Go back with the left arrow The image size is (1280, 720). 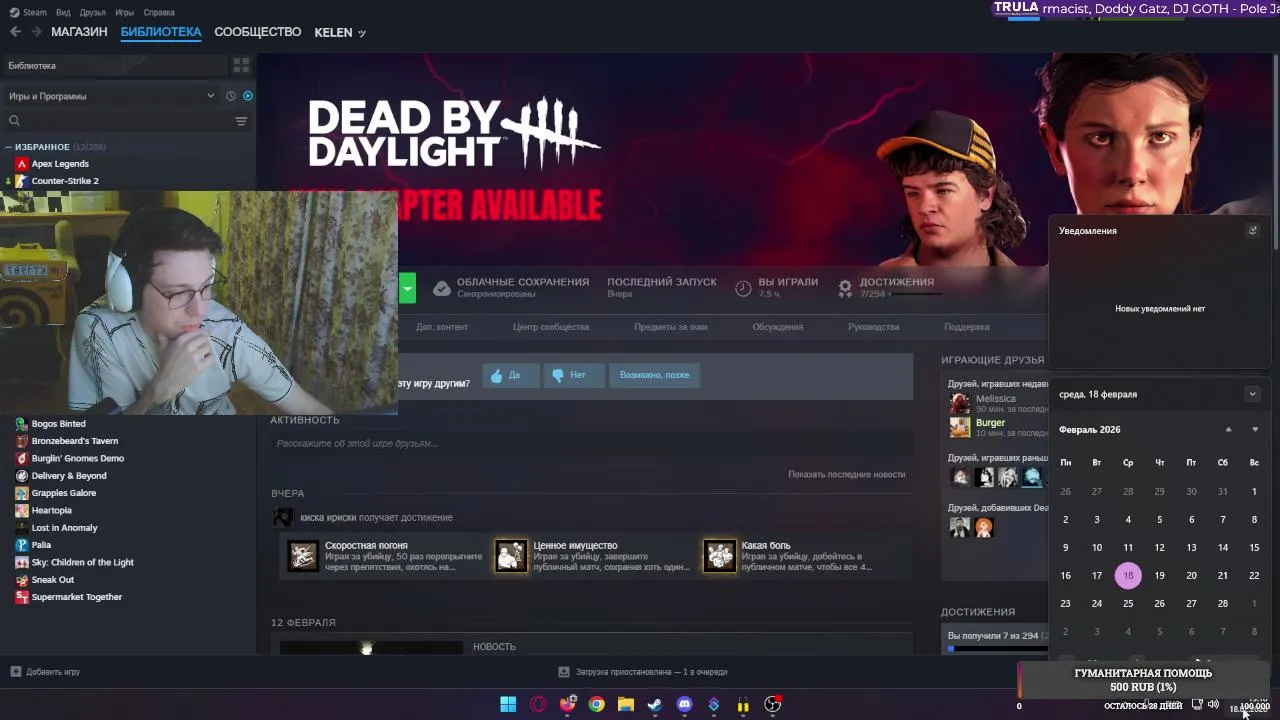(15, 32)
